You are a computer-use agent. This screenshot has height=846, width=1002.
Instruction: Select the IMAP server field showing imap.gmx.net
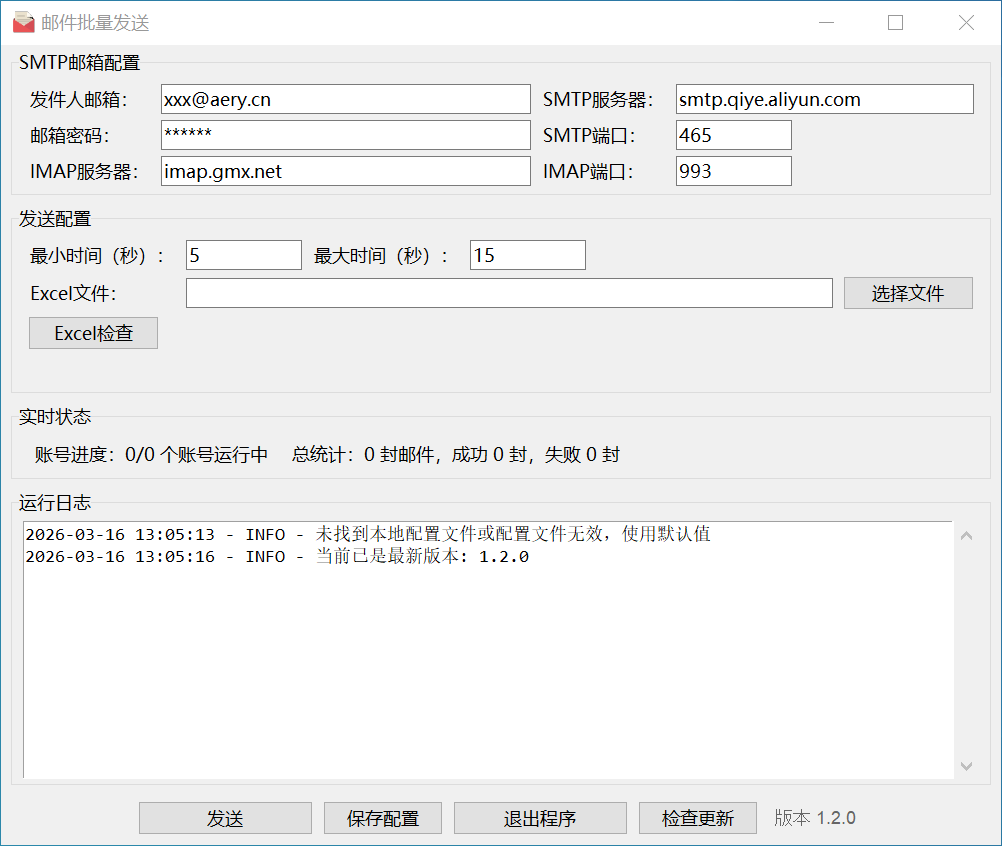click(345, 171)
